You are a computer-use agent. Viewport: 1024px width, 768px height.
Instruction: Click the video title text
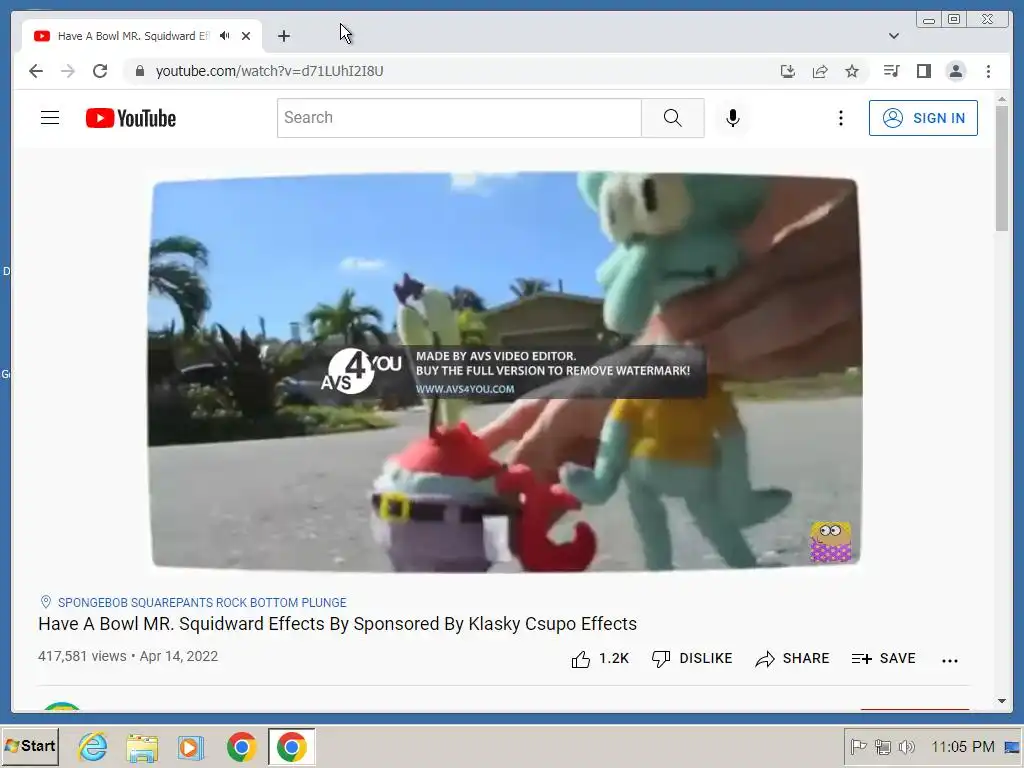pyautogui.click(x=337, y=624)
